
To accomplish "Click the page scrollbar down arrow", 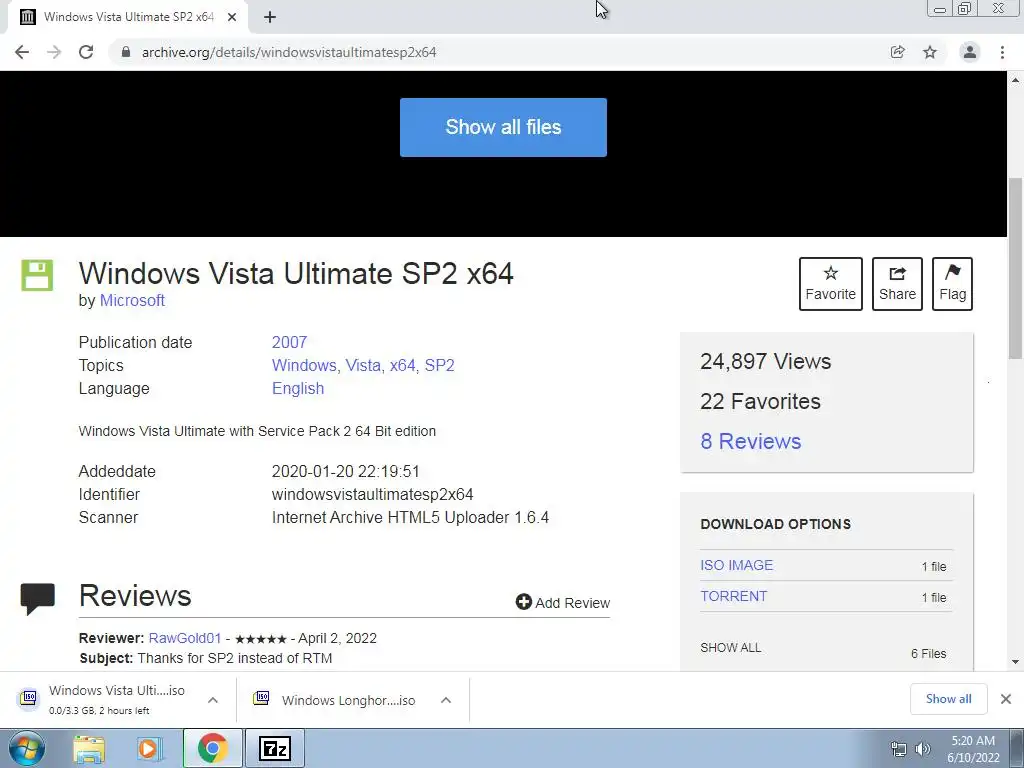I will [1016, 662].
